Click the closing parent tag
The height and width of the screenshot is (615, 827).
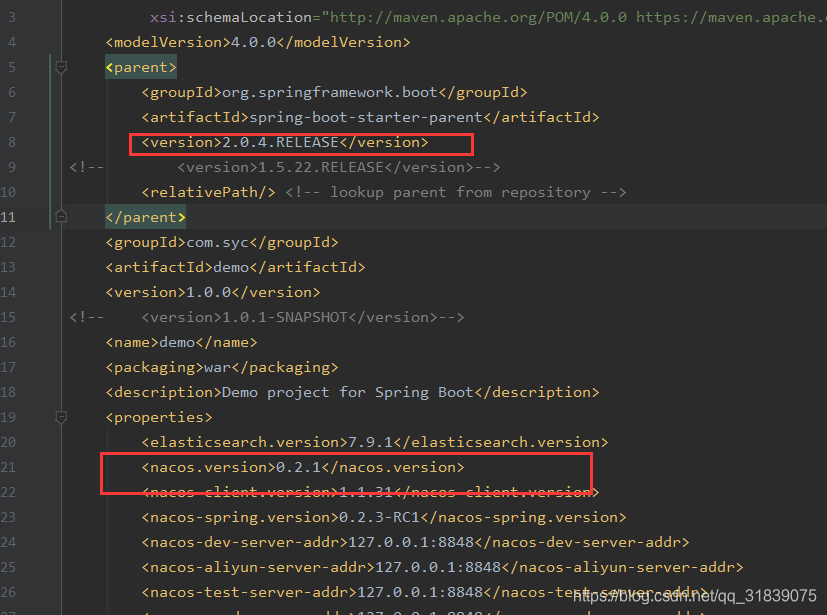click(x=145, y=217)
